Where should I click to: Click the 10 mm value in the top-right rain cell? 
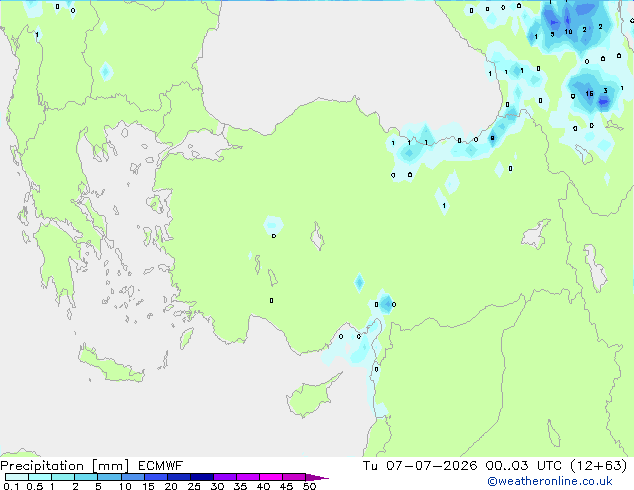[x=568, y=31]
